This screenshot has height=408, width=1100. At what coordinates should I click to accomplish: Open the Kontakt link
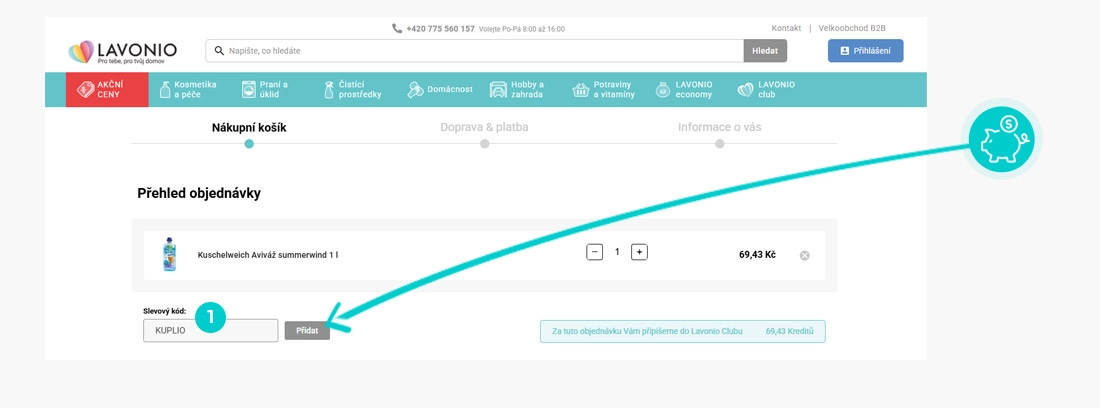pos(786,28)
